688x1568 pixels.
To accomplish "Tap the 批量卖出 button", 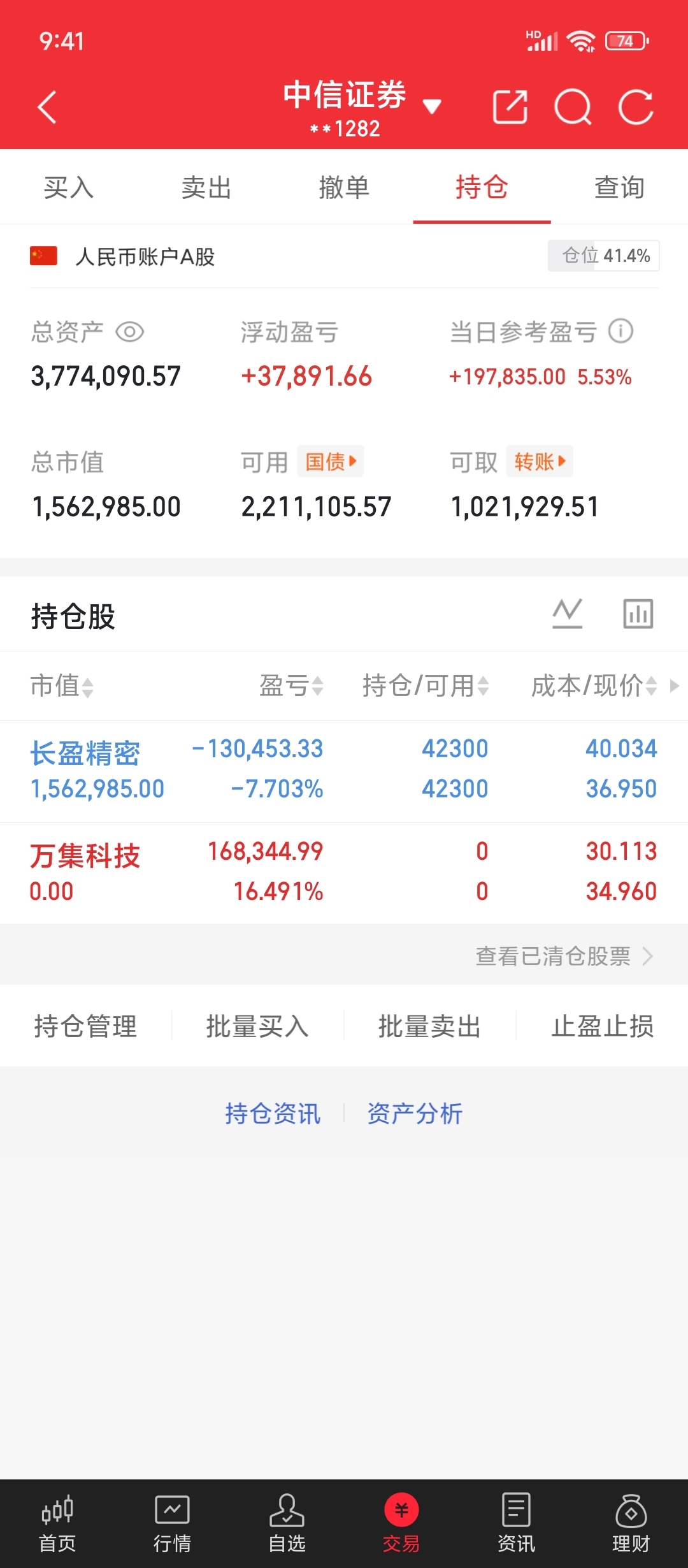I will click(x=430, y=1026).
